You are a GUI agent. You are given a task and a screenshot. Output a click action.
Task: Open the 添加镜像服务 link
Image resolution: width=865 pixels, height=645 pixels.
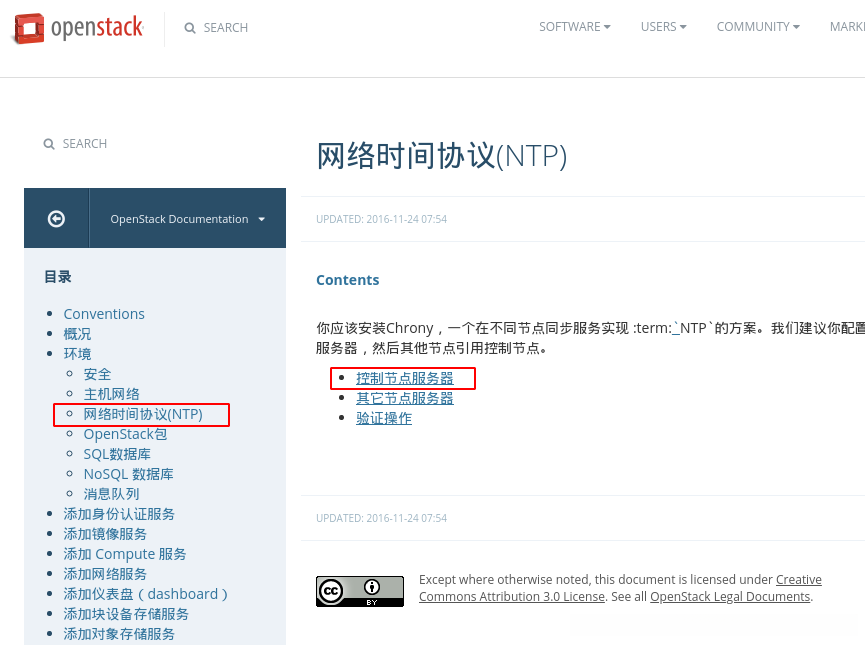click(105, 534)
